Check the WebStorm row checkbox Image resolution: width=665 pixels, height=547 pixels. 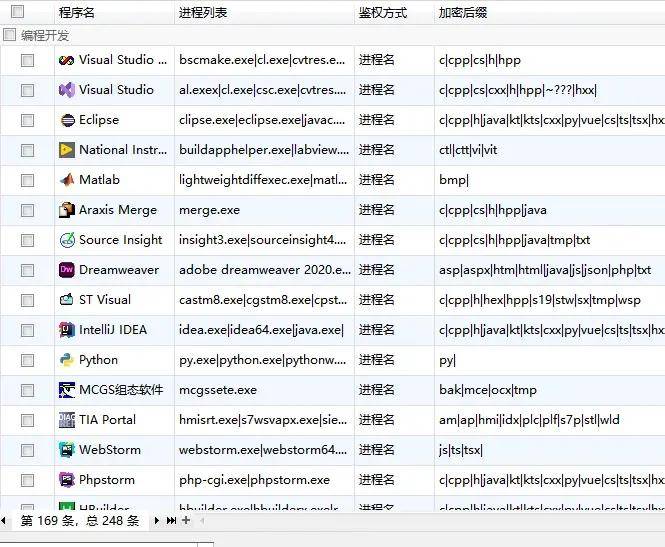(x=28, y=450)
